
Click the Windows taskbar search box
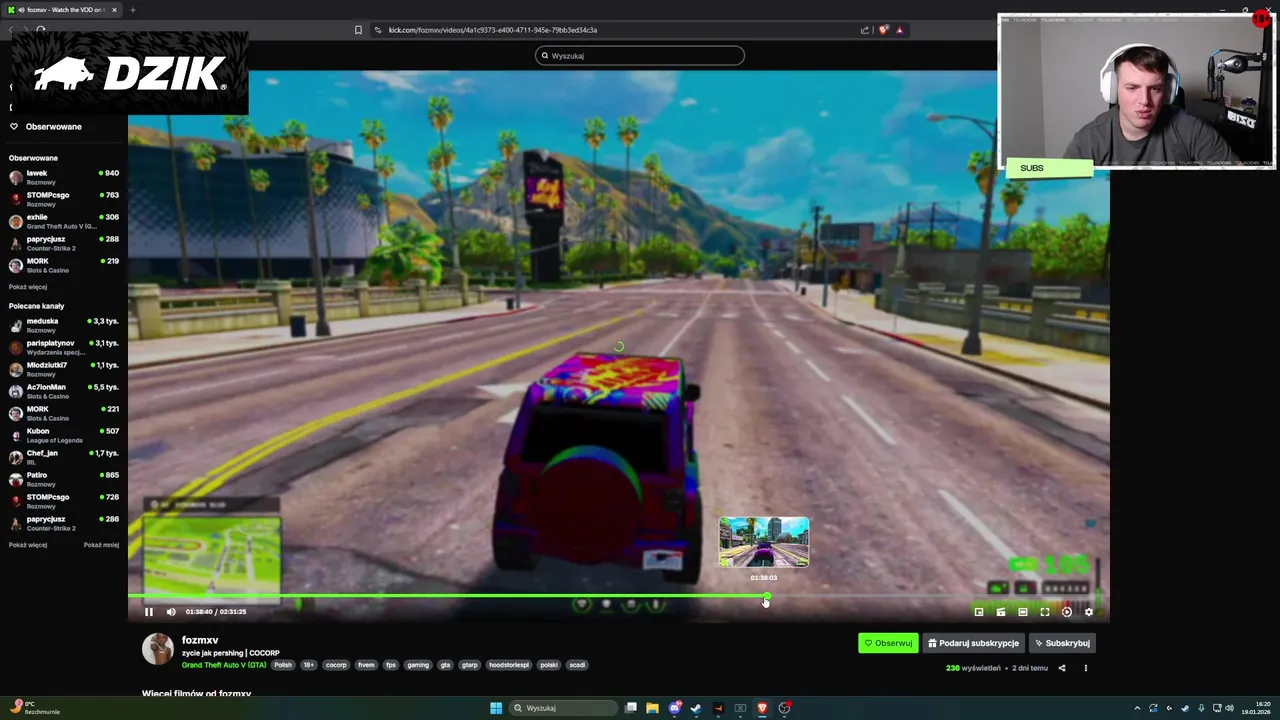click(x=562, y=708)
